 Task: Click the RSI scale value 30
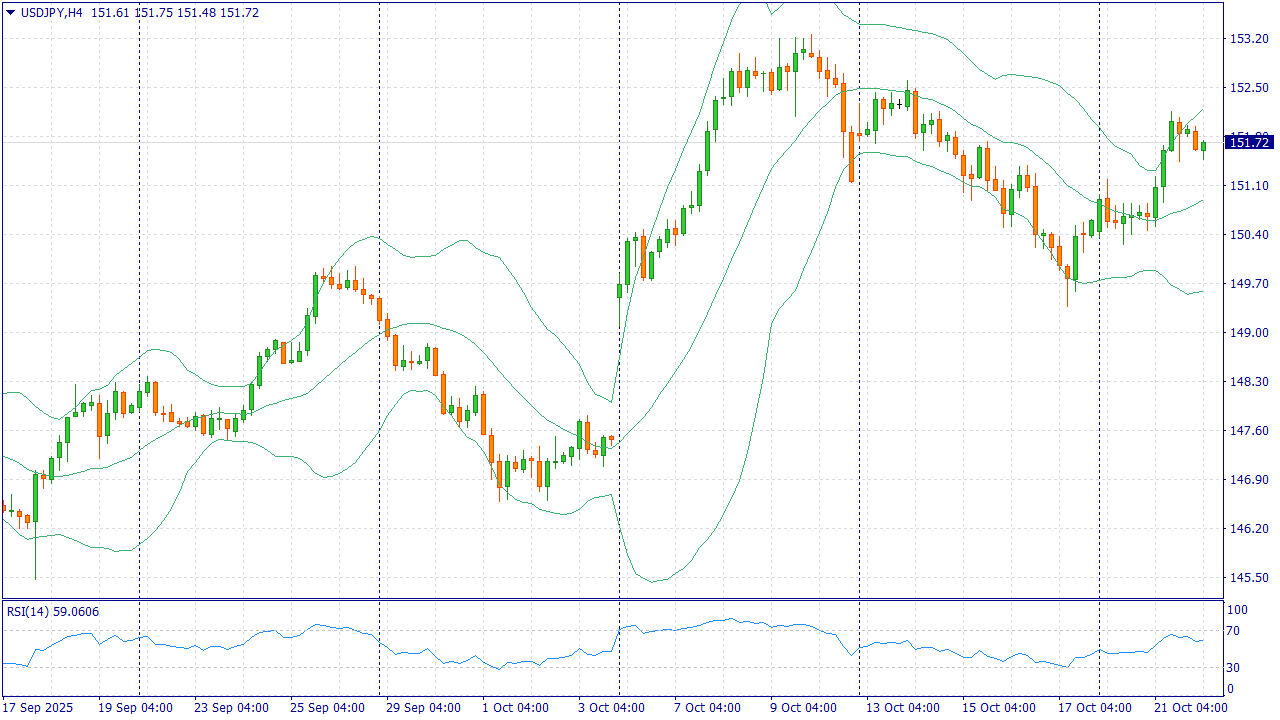1234,668
